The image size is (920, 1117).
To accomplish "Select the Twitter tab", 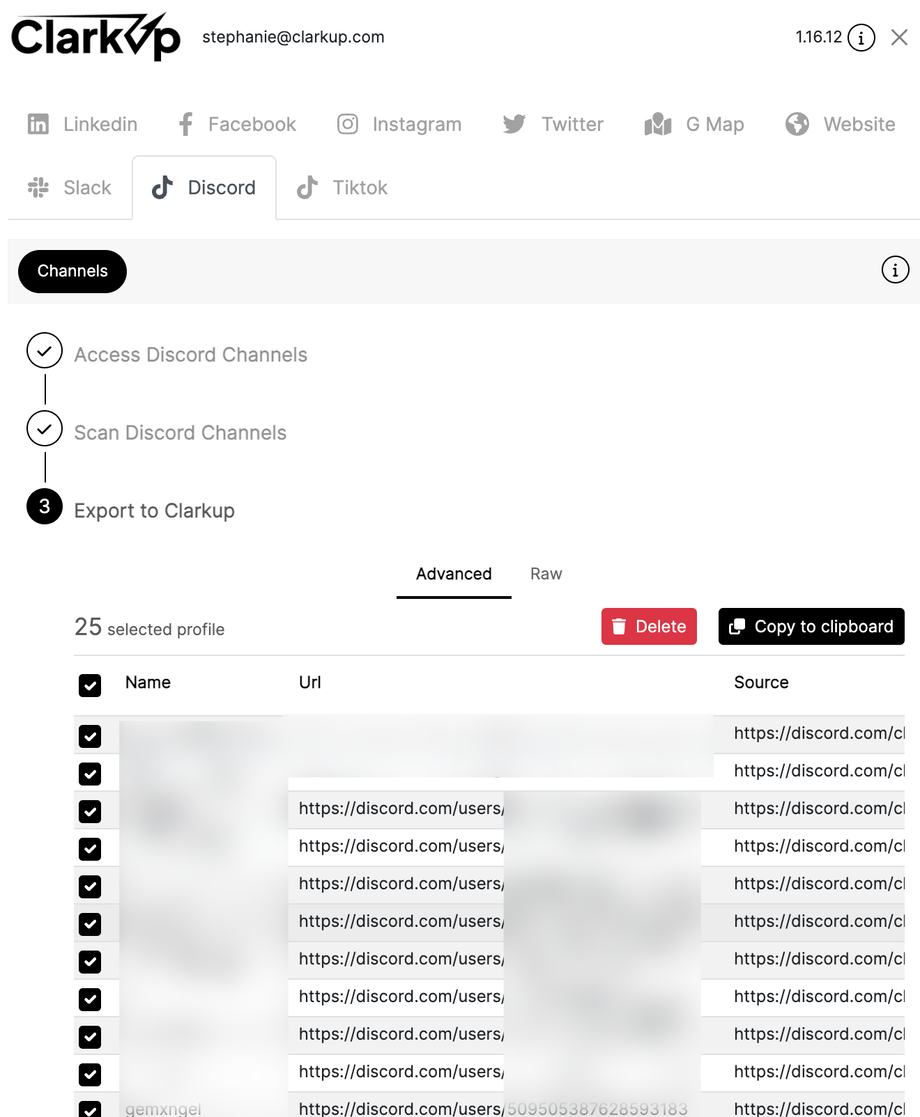I will click(x=553, y=124).
